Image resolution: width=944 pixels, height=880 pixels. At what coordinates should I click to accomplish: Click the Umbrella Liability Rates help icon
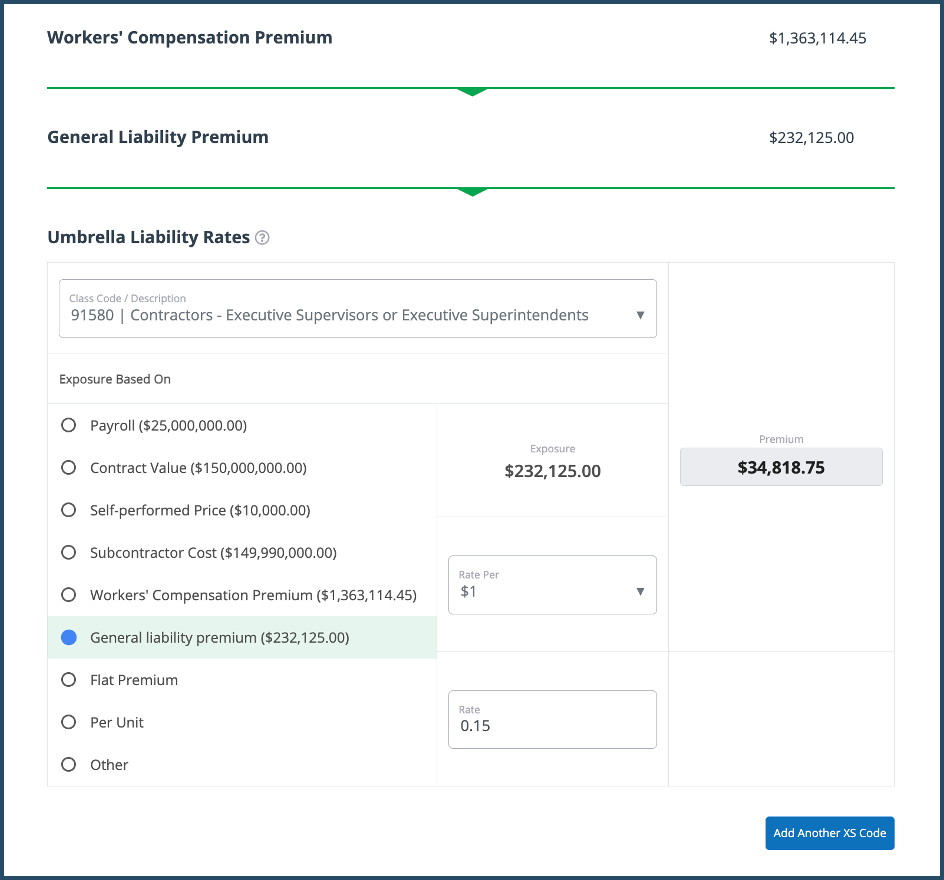coord(262,238)
